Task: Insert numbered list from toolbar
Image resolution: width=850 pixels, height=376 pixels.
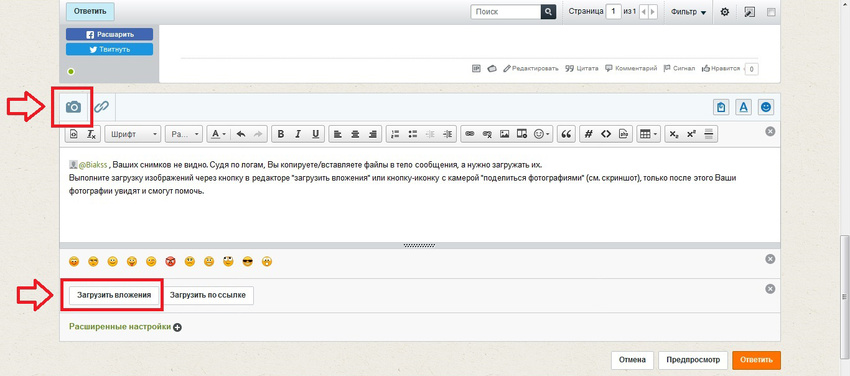Action: point(395,134)
